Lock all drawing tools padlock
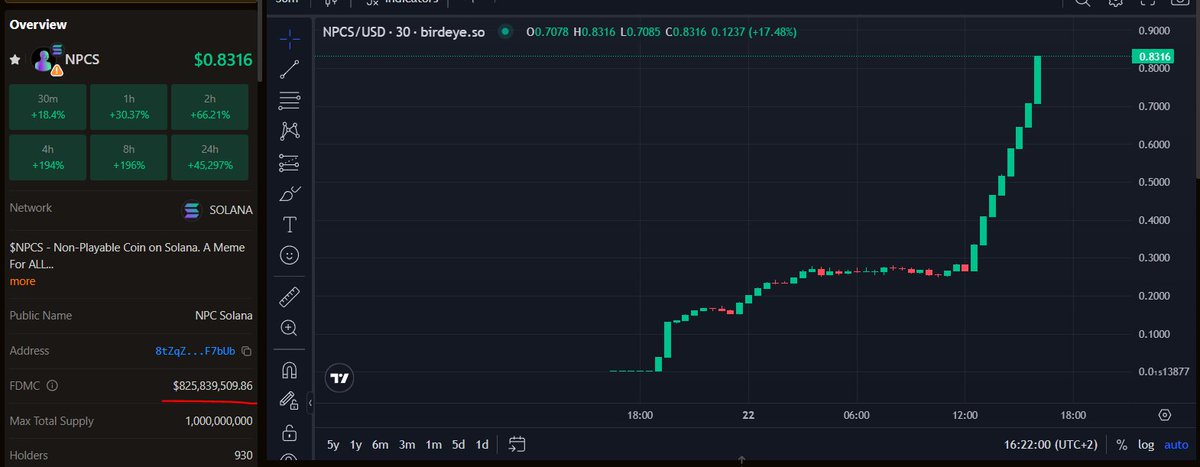This screenshot has height=467, width=1200. tap(289, 432)
